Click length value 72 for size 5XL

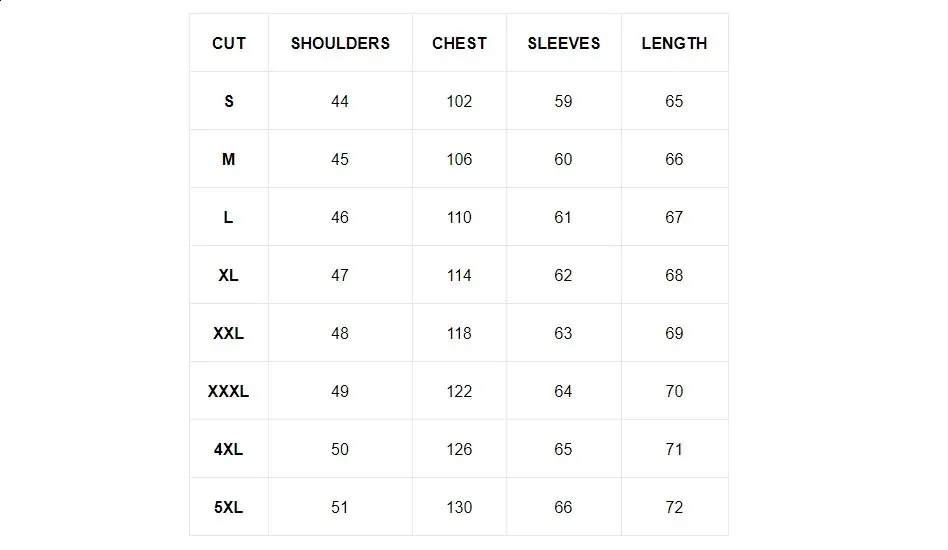674,507
